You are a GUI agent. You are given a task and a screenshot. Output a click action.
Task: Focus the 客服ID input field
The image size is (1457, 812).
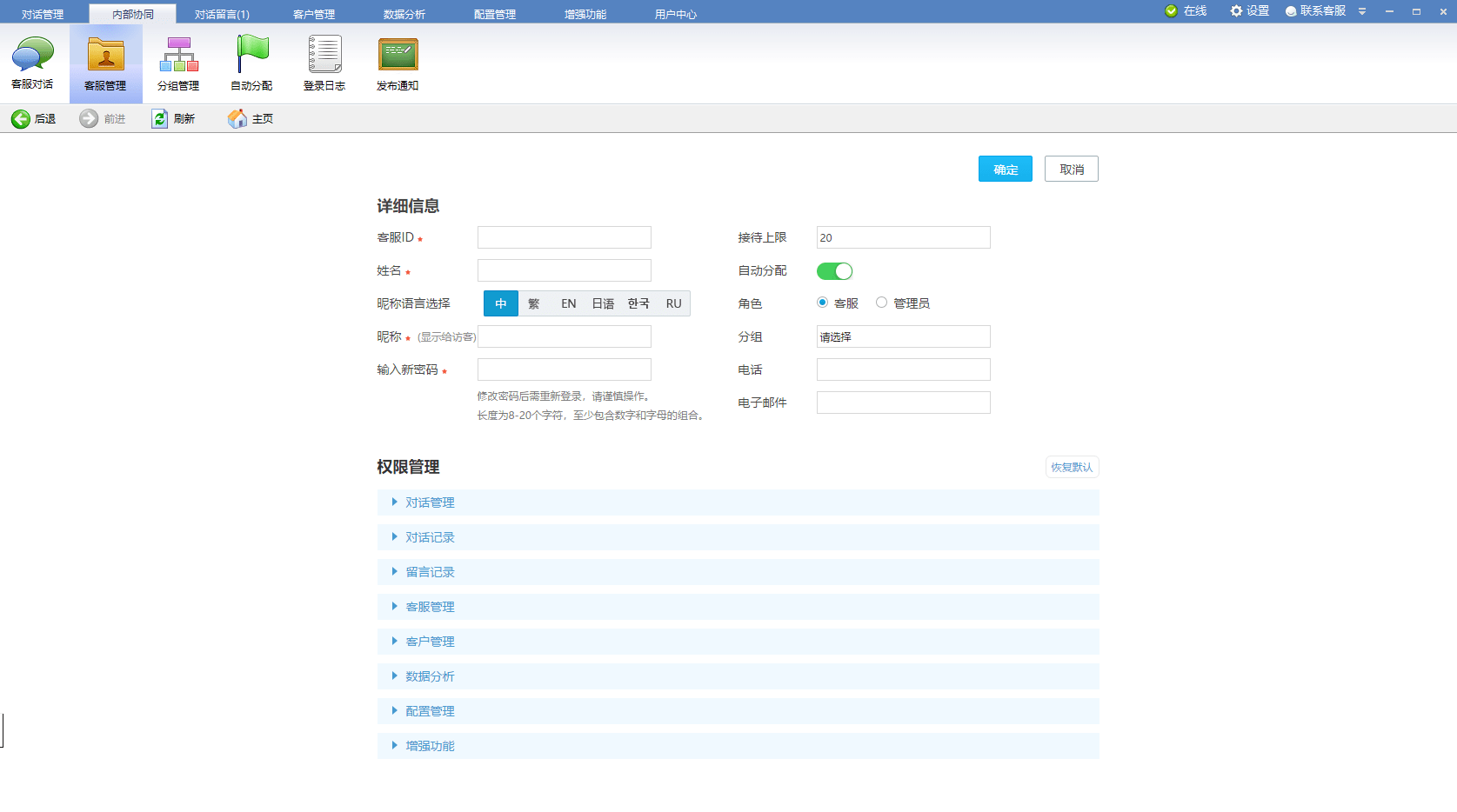564,237
